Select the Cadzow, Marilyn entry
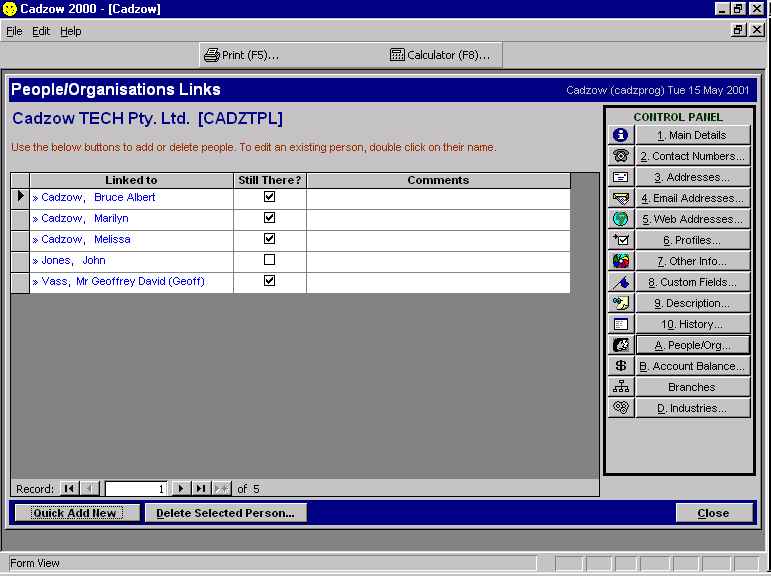This screenshot has width=771, height=576. (x=131, y=218)
